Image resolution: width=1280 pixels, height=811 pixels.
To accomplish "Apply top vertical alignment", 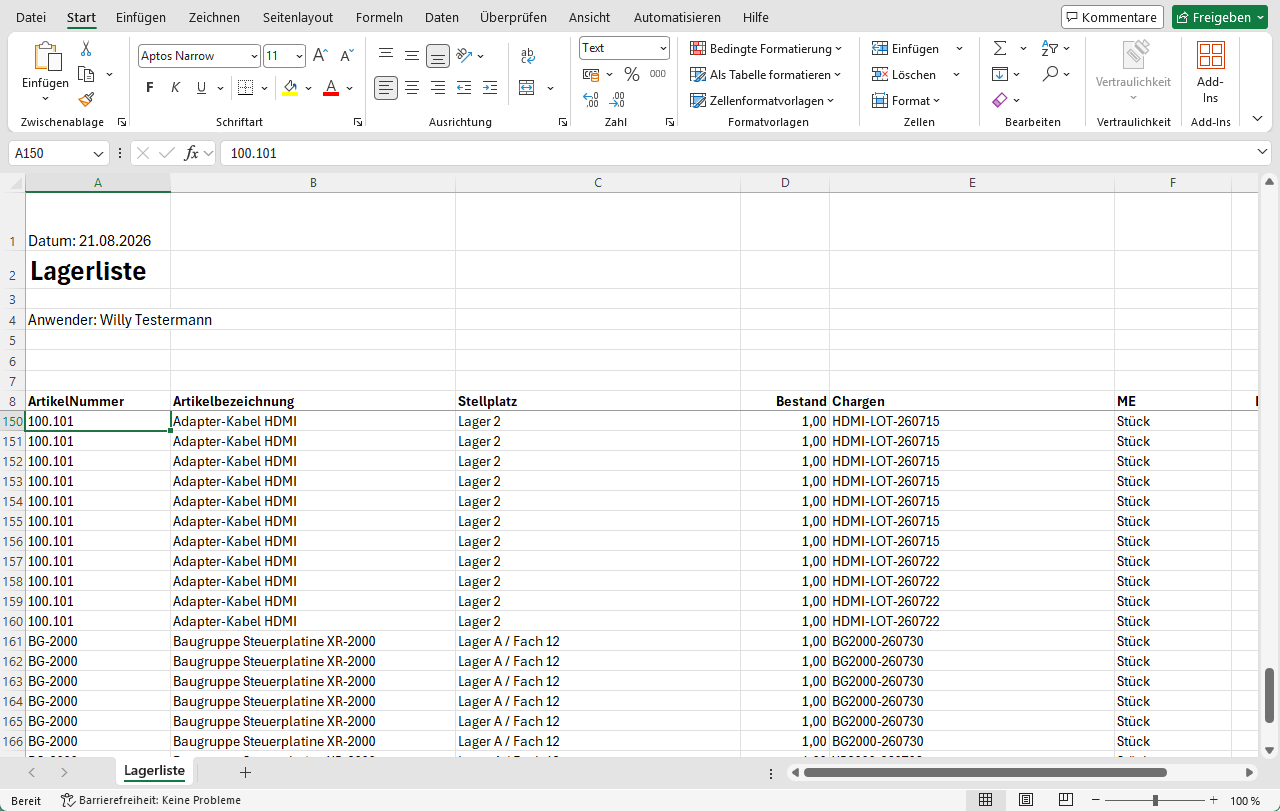I will pos(386,56).
